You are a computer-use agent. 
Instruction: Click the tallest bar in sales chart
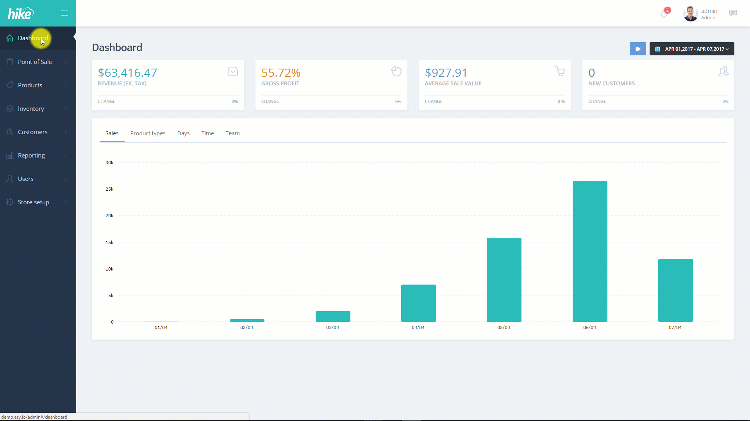tap(590, 251)
